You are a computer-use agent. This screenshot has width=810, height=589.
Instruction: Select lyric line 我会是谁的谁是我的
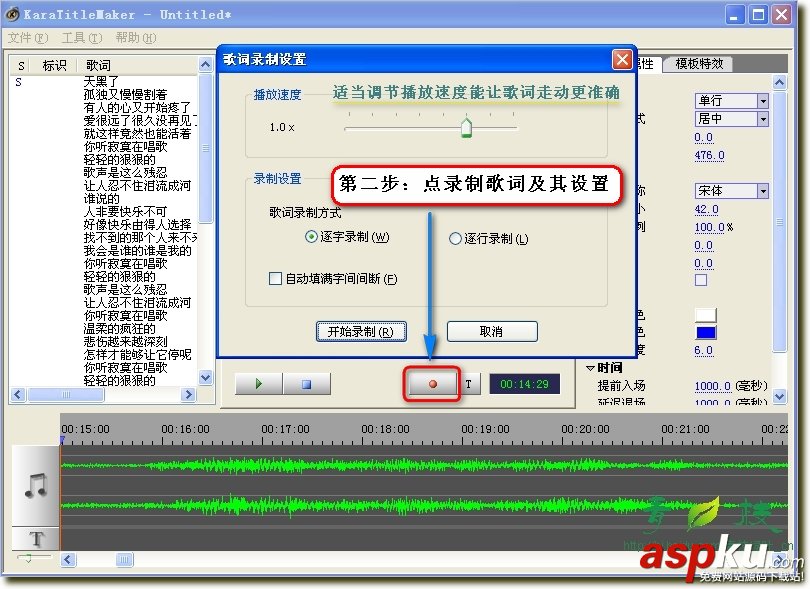pyautogui.click(x=137, y=251)
